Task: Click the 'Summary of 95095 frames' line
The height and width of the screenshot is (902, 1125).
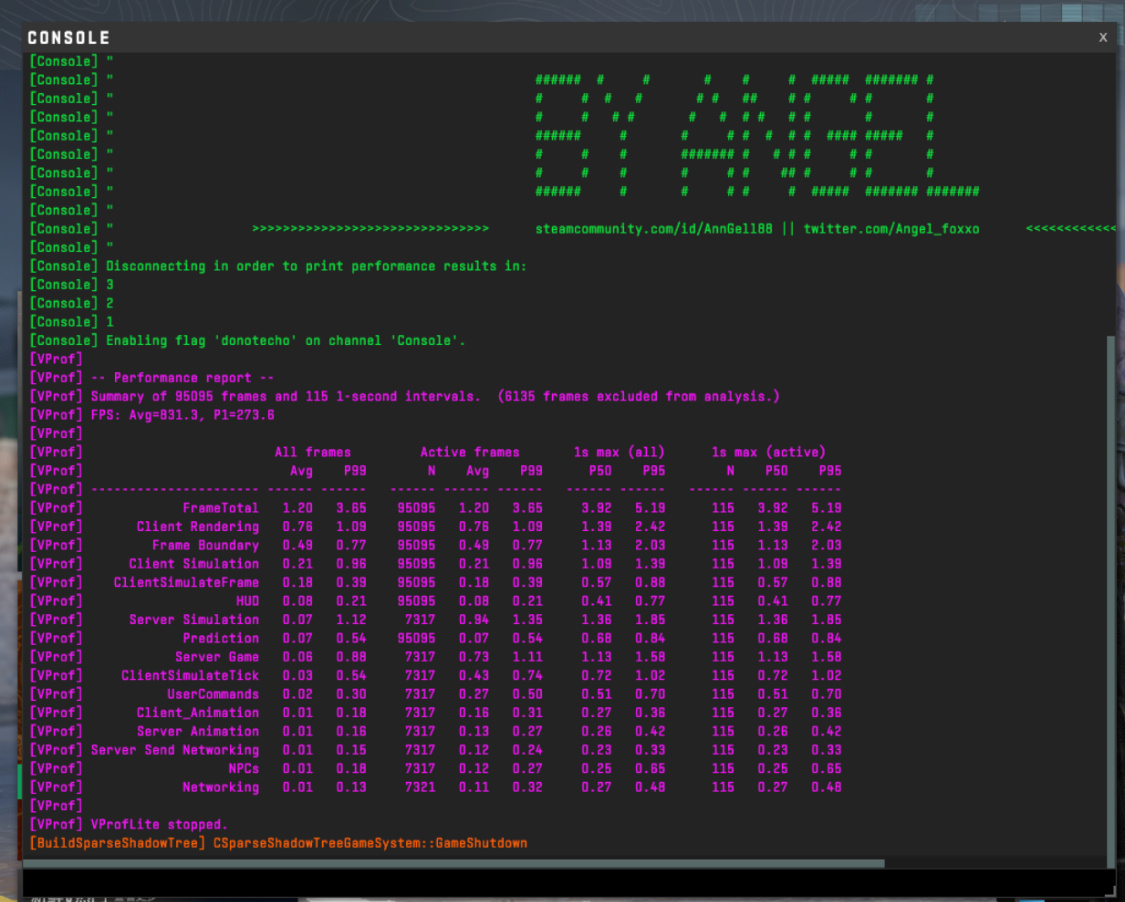Action: coord(404,397)
